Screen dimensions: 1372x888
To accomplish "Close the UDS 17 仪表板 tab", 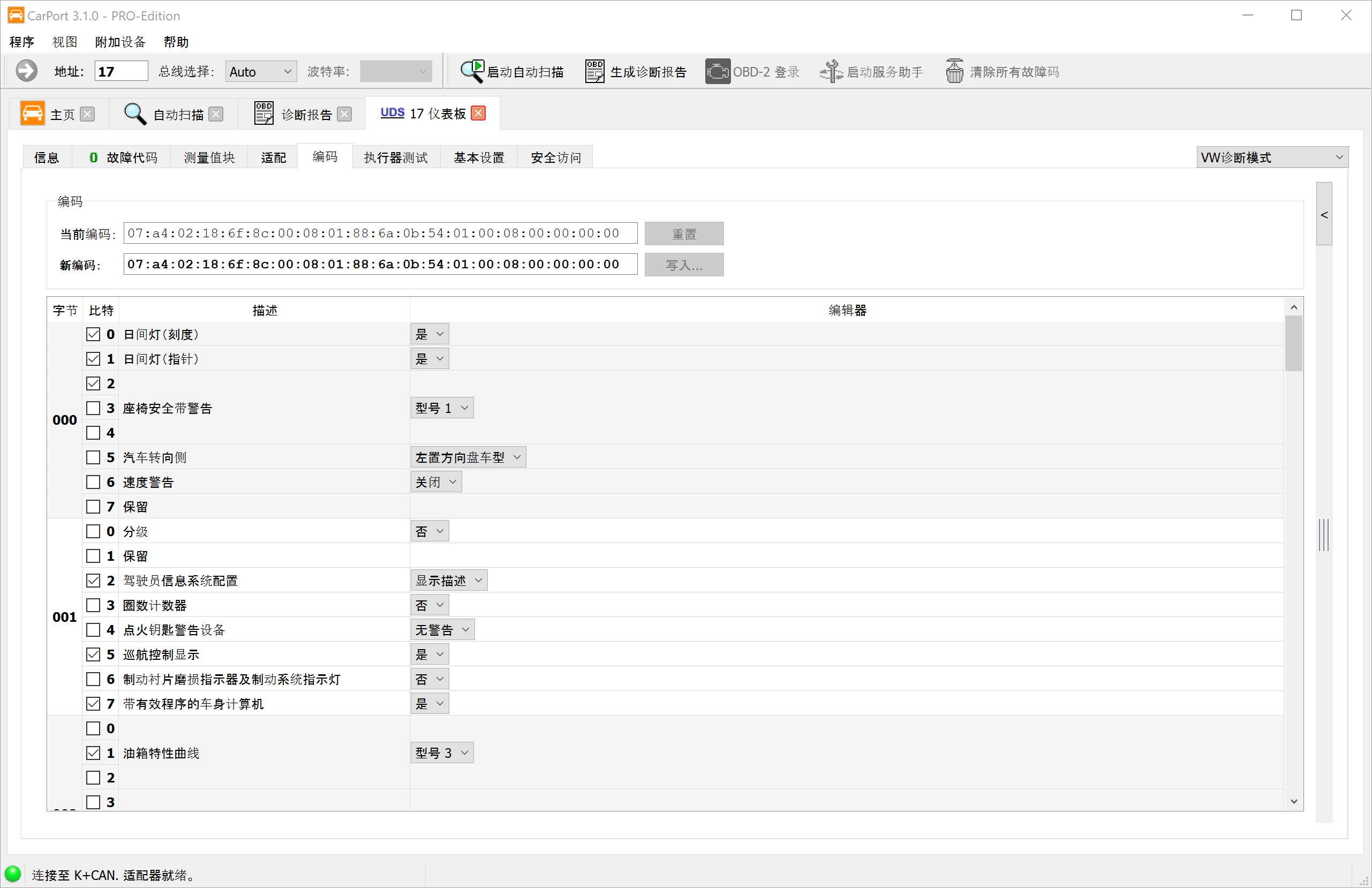I will coord(478,113).
